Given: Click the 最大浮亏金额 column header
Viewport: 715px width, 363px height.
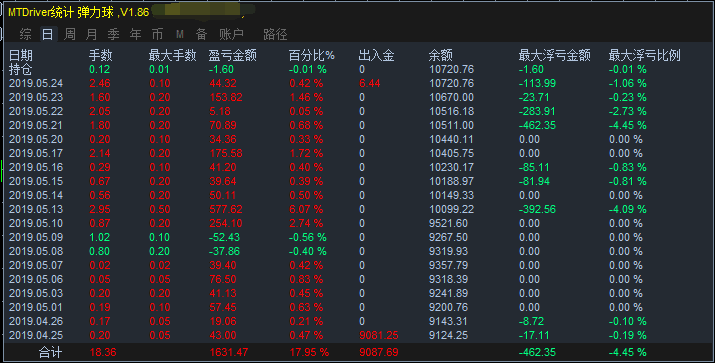Looking at the screenshot, I should click(554, 55).
